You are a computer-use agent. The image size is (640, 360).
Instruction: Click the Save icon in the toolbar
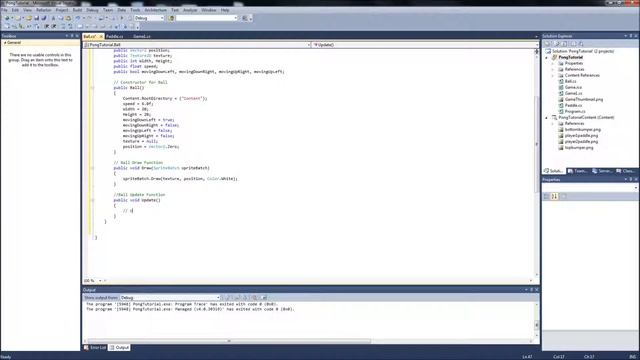37,18
